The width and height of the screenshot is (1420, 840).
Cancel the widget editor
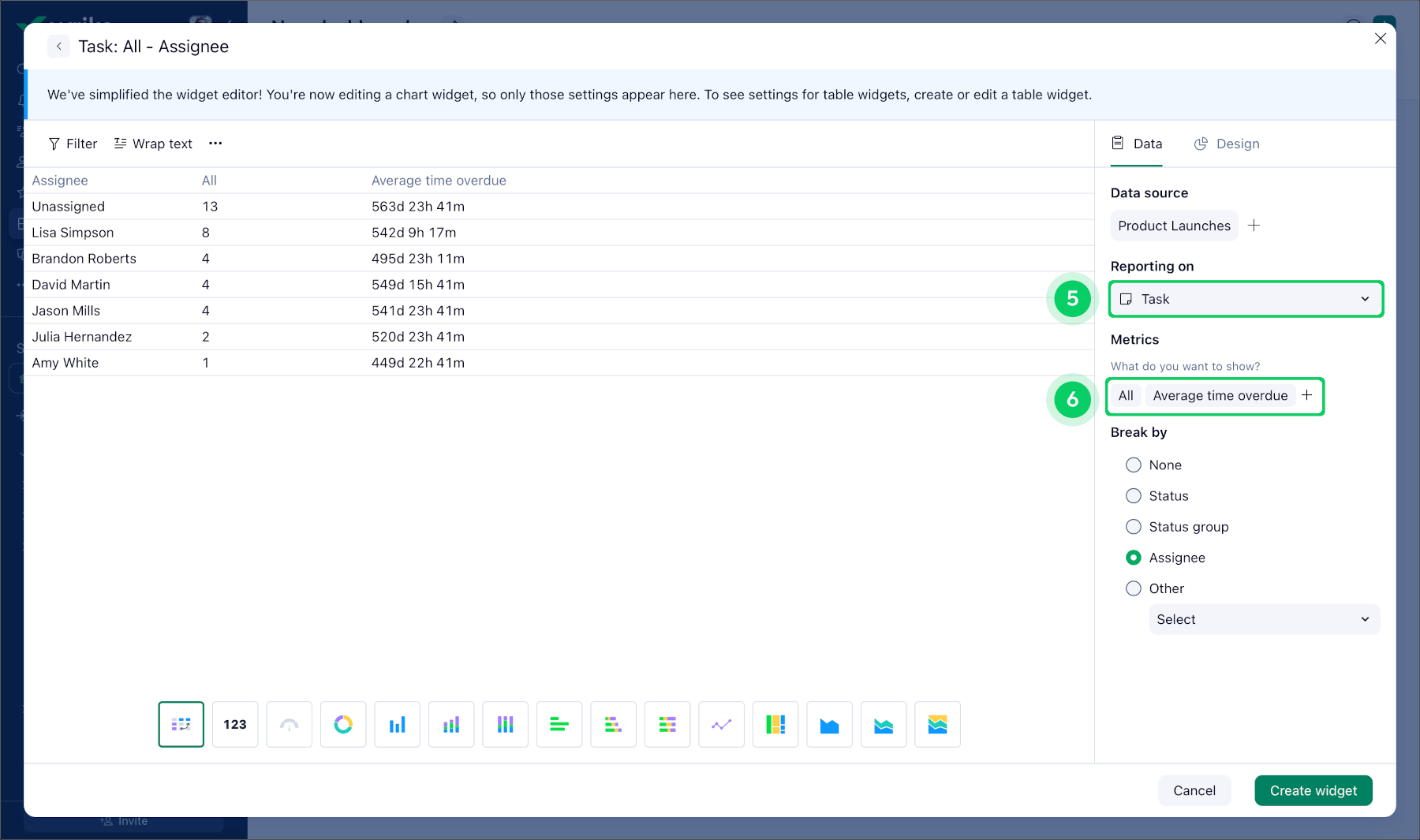(x=1194, y=790)
